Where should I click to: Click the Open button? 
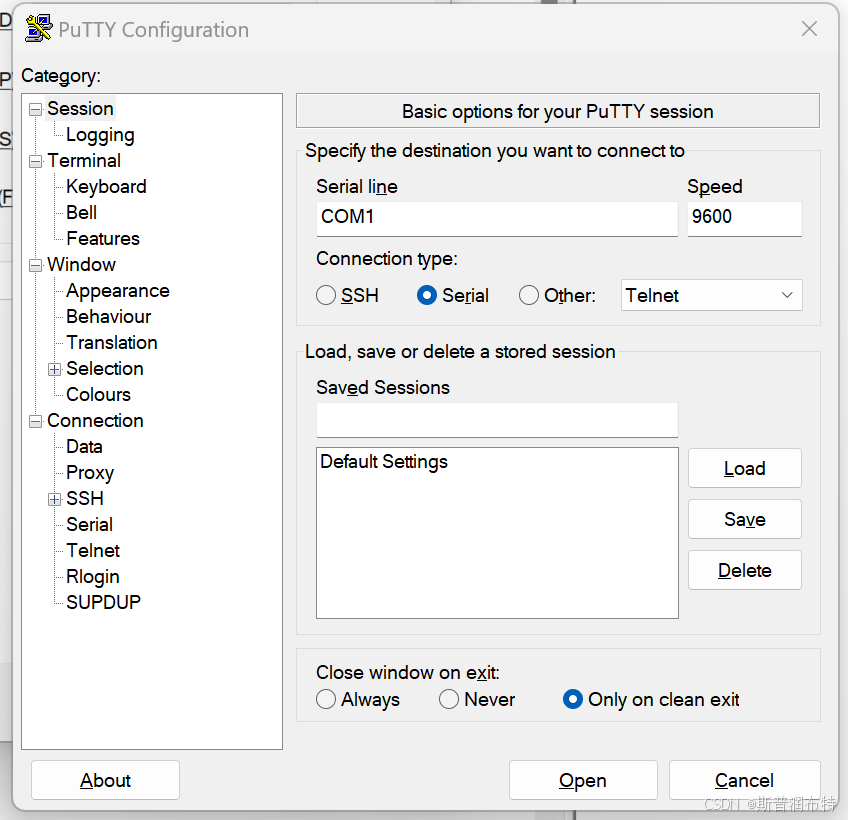click(x=583, y=780)
